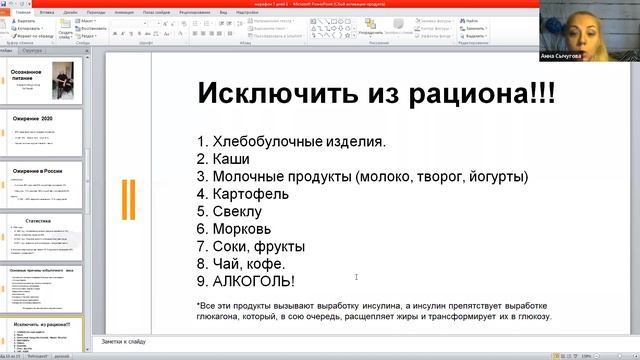Switch to the Дизайн ribbon tab
The height and width of the screenshot is (360, 640).
[70, 13]
